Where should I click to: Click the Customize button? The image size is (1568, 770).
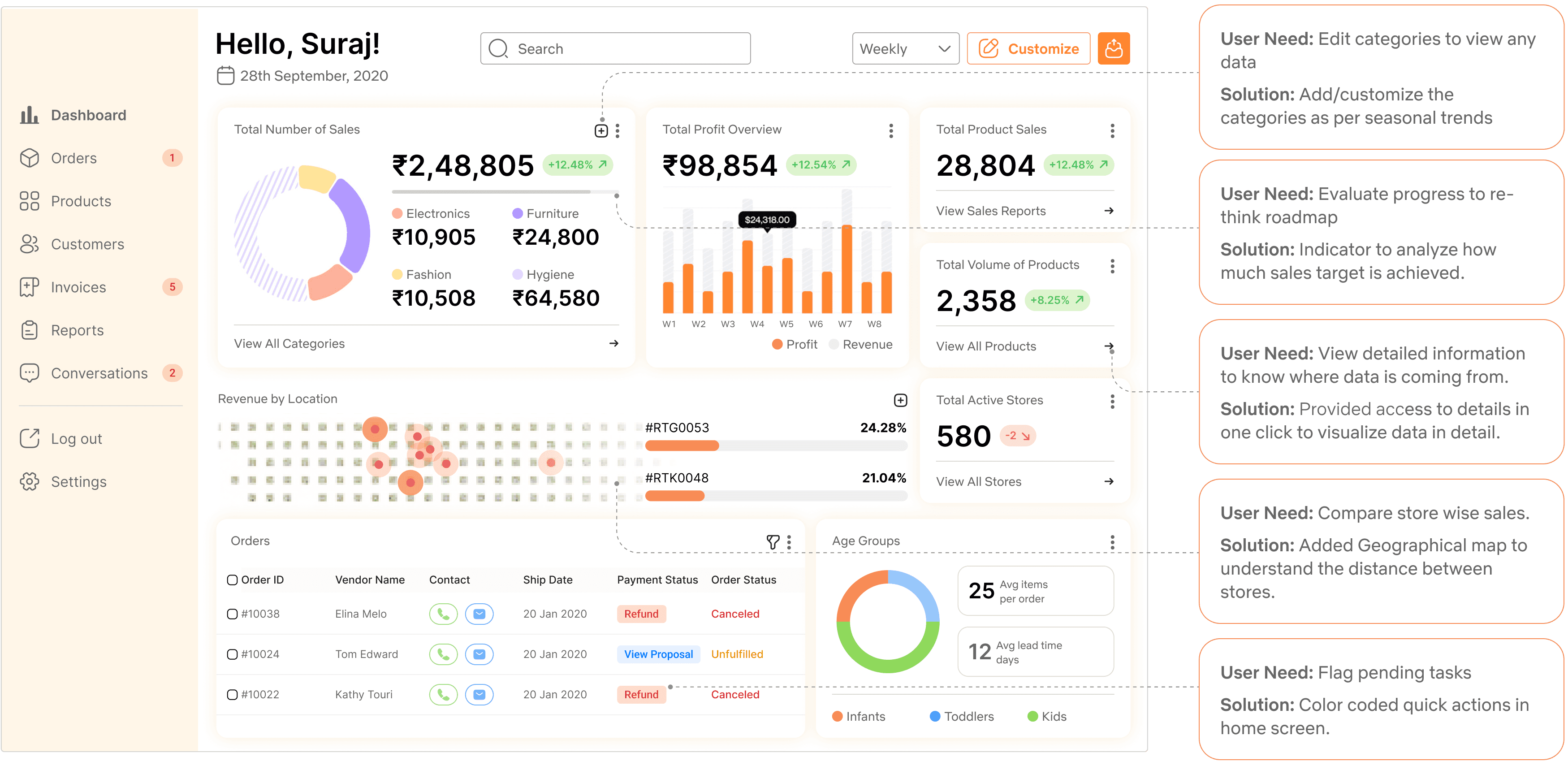coord(1028,49)
